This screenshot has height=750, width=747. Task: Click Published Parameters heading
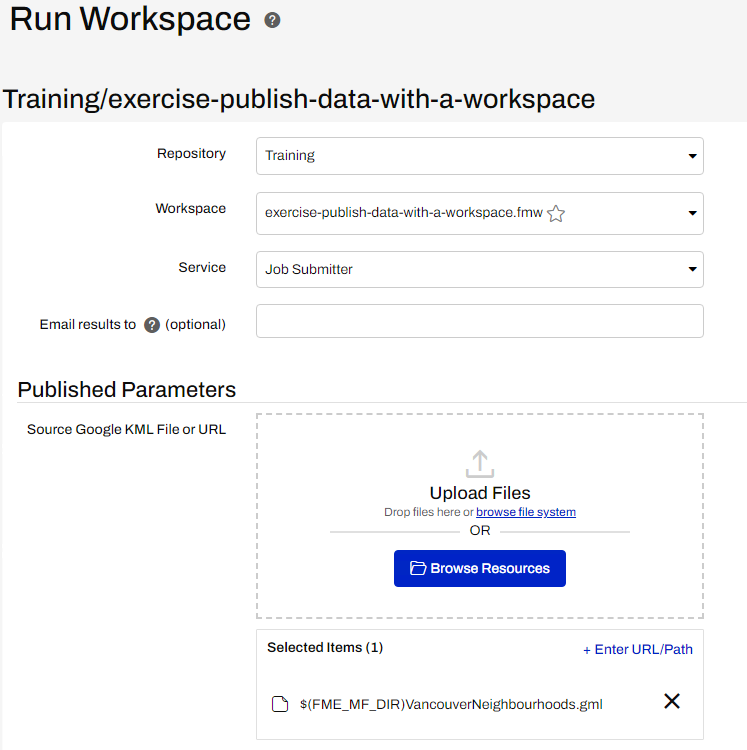tap(127, 389)
